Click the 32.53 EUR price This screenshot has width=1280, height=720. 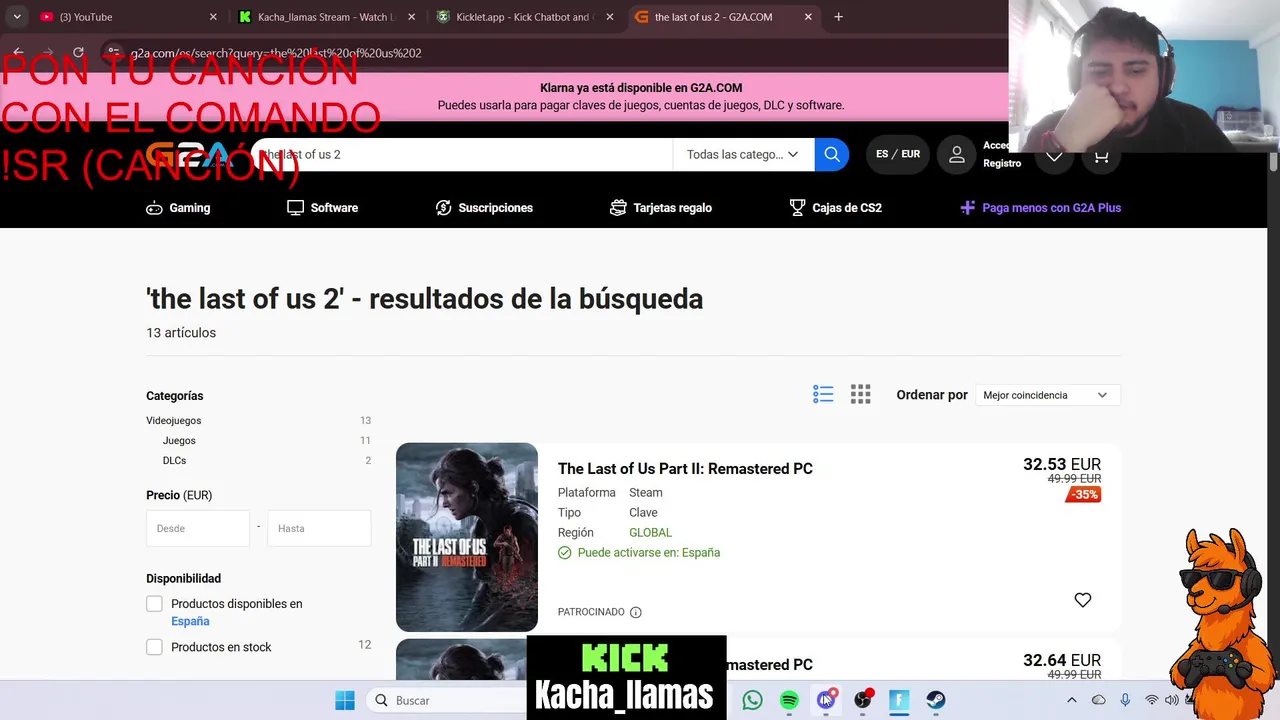click(x=1062, y=464)
